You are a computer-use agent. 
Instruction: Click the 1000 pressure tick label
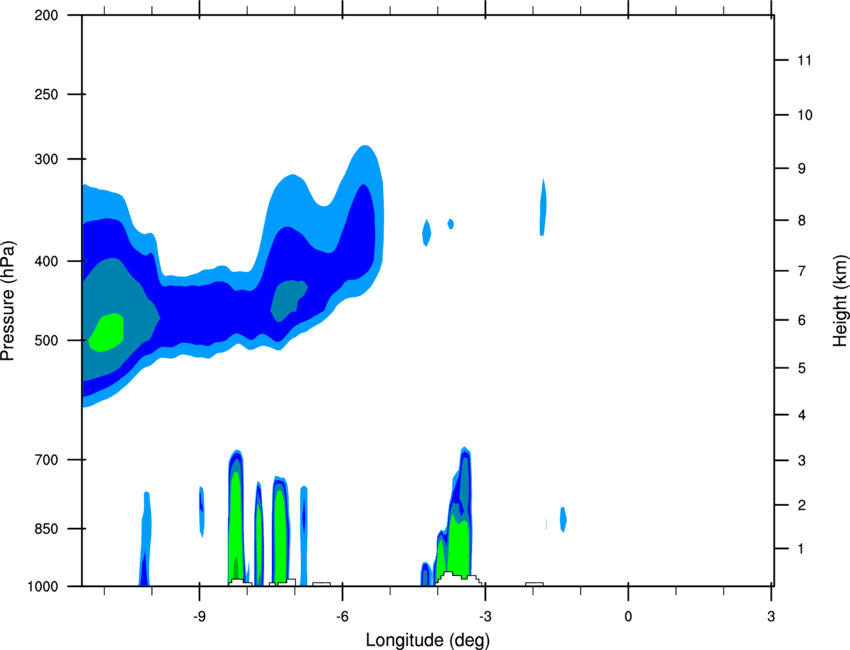coord(42,587)
